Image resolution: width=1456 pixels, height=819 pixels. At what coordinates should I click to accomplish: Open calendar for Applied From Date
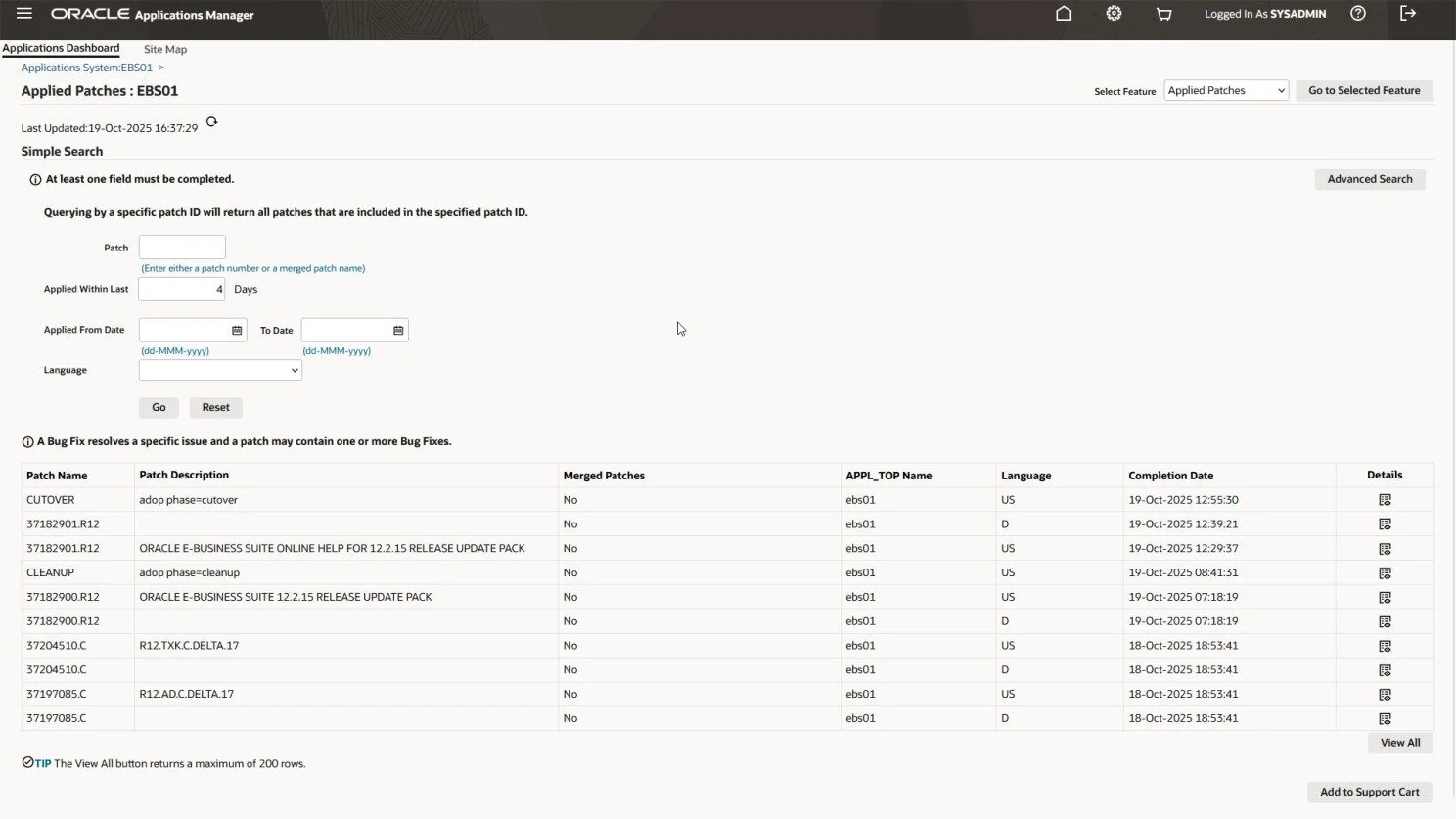(x=237, y=331)
